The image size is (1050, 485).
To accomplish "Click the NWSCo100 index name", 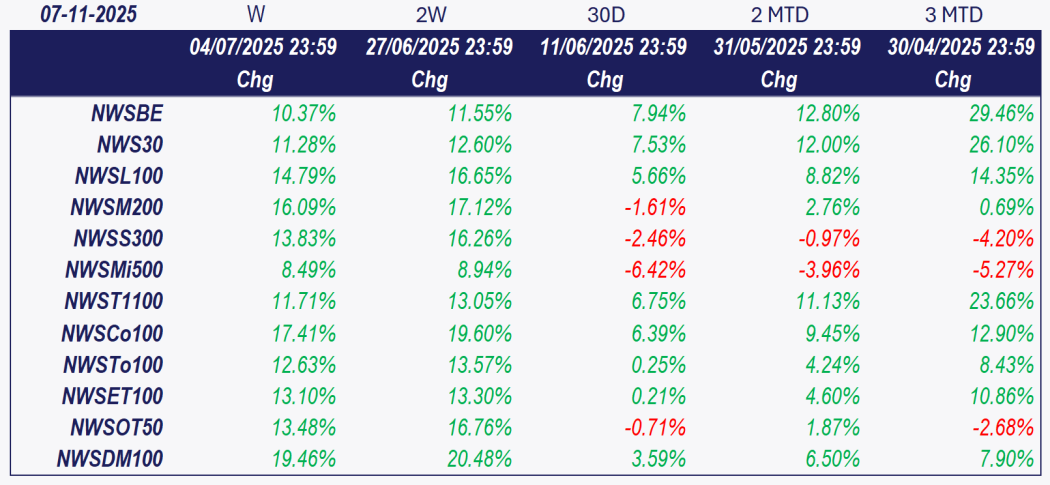I will [113, 333].
